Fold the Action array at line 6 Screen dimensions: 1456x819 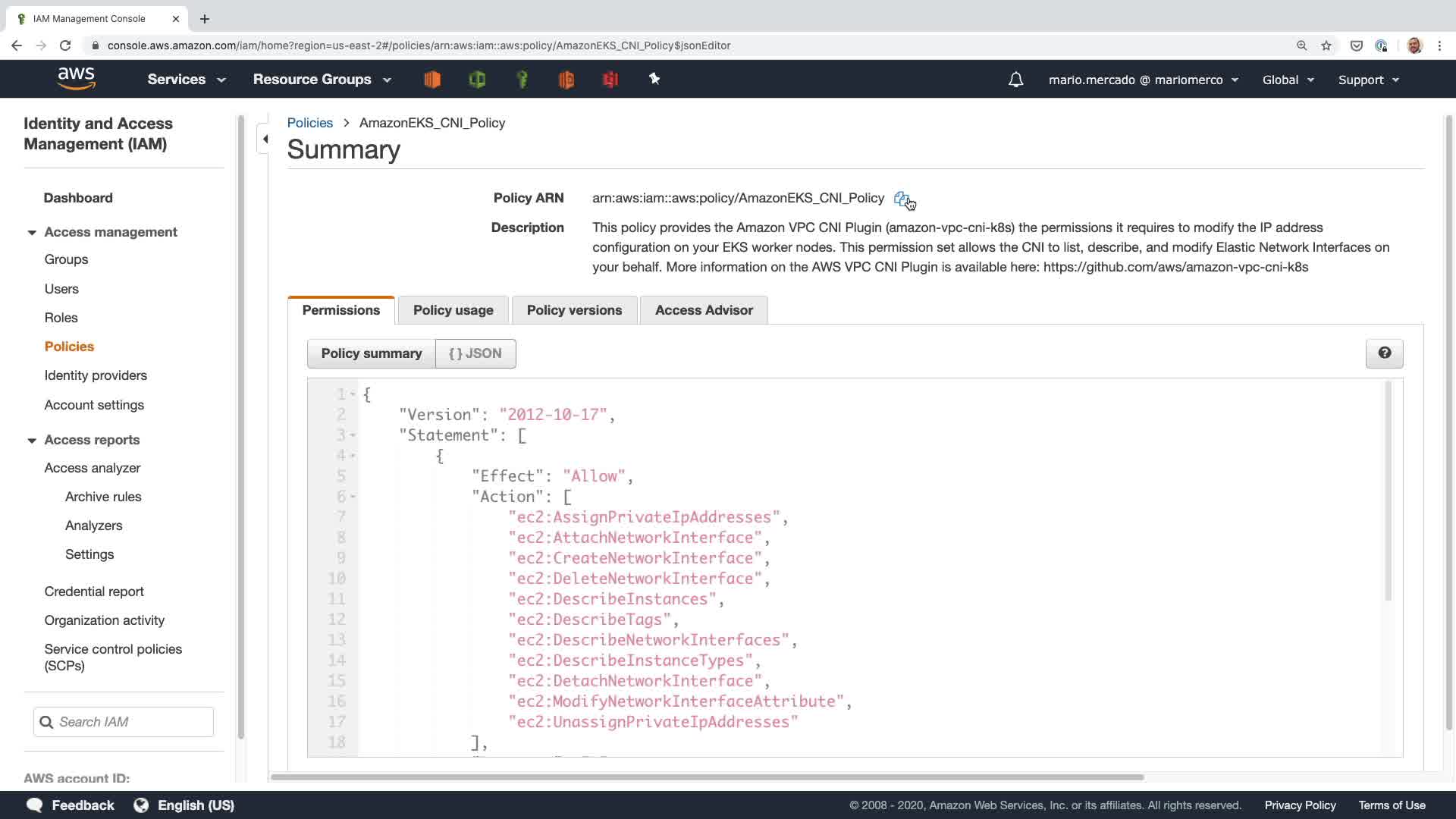coord(353,497)
